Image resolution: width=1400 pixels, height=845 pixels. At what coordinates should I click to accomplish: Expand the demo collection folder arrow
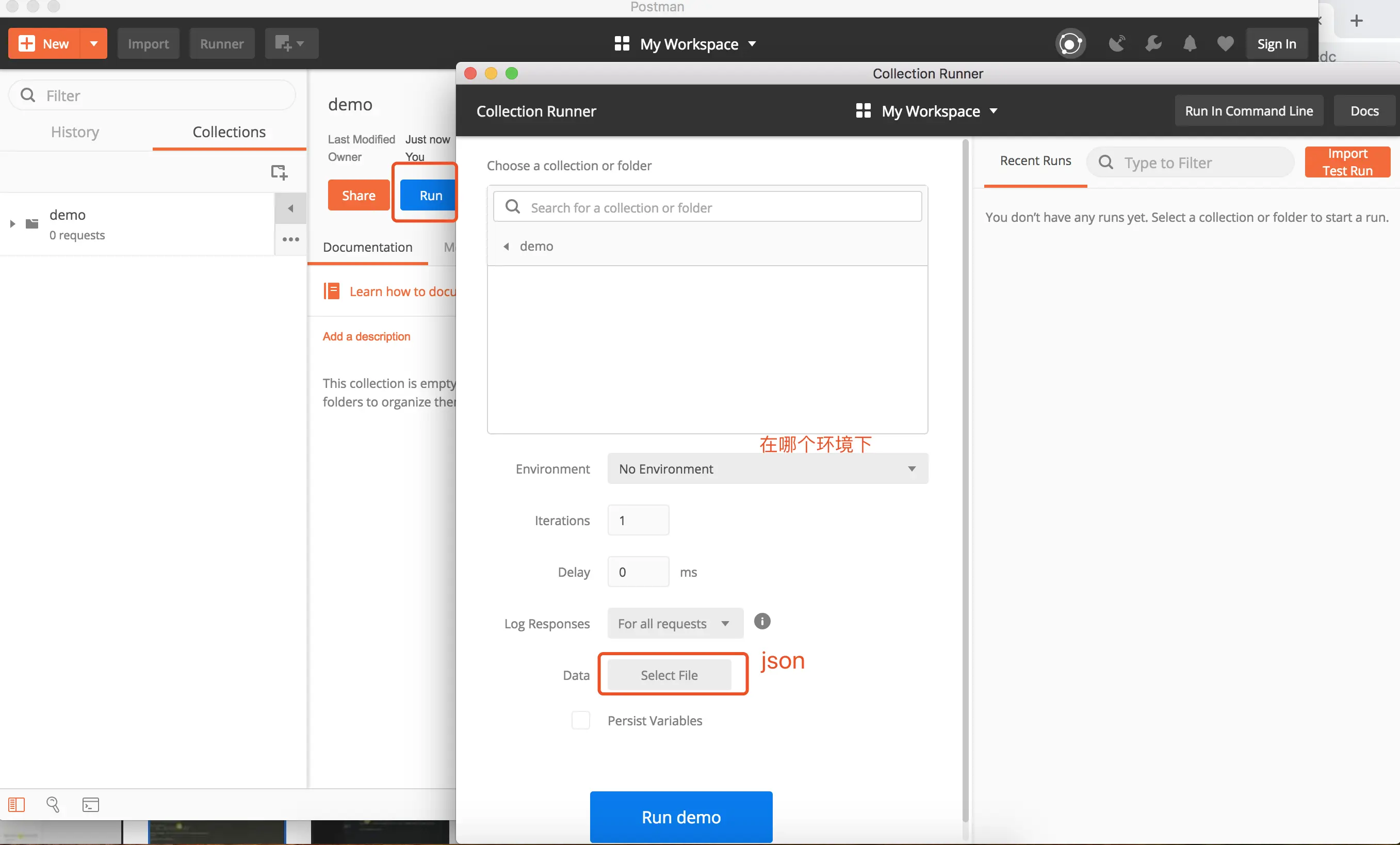tap(12, 224)
